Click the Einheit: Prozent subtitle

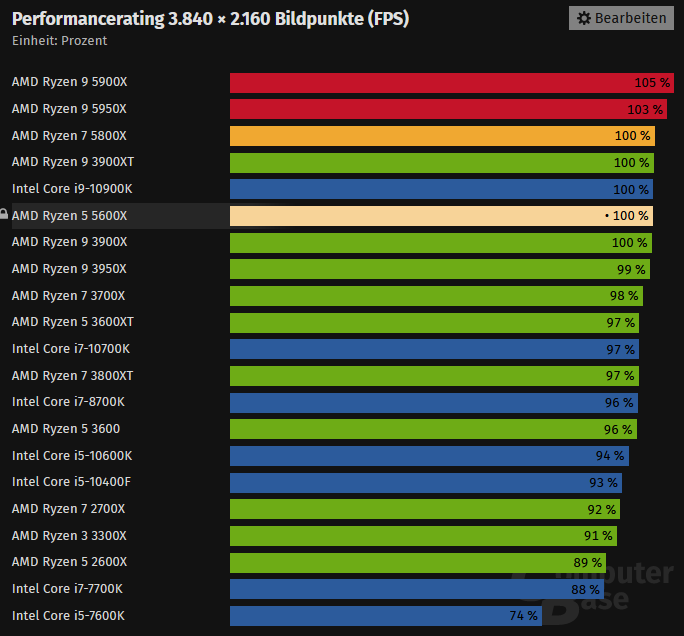point(59,41)
